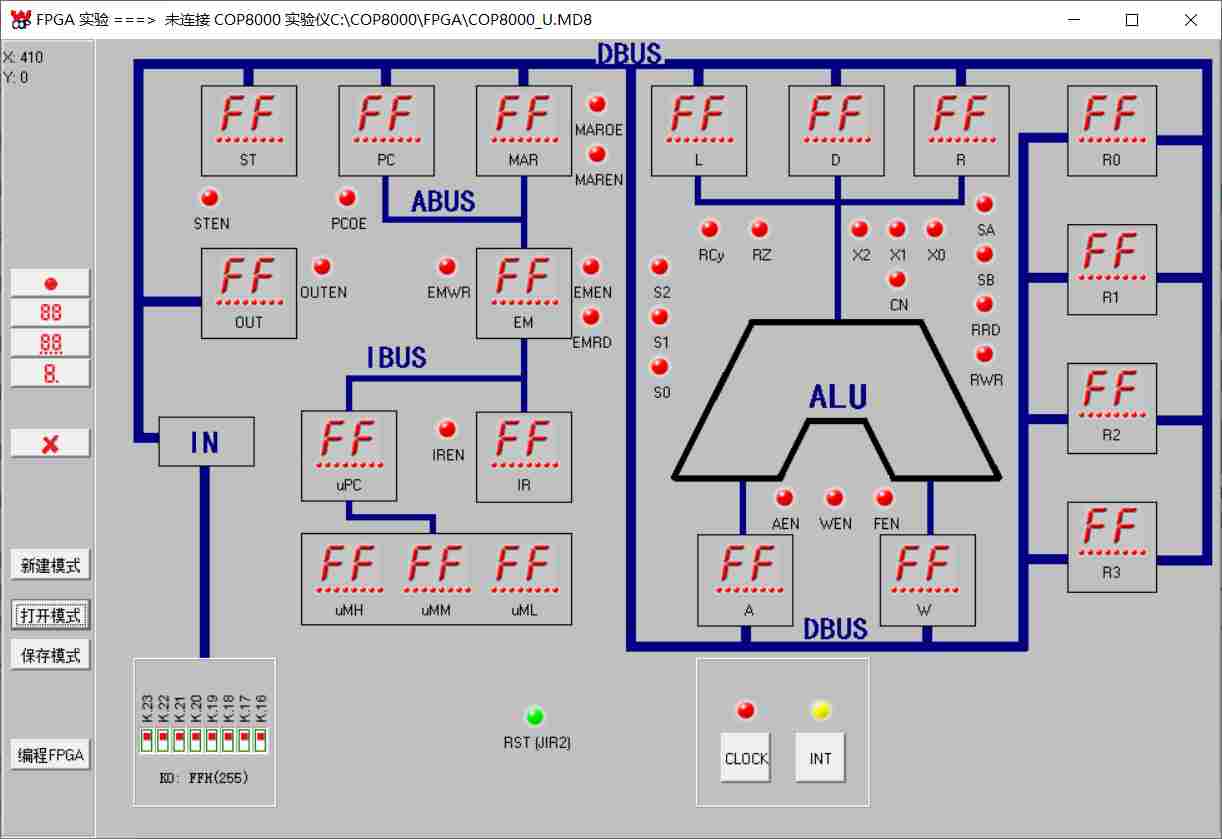The width and height of the screenshot is (1222, 839).
Task: Click the red LED above CLOCK
Action: point(746,710)
